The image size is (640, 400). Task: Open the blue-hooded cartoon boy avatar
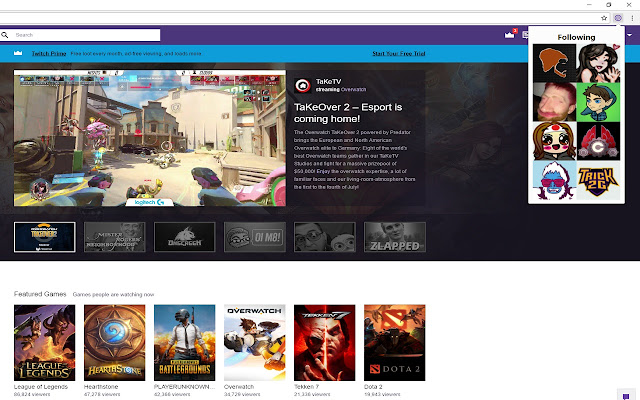point(598,102)
